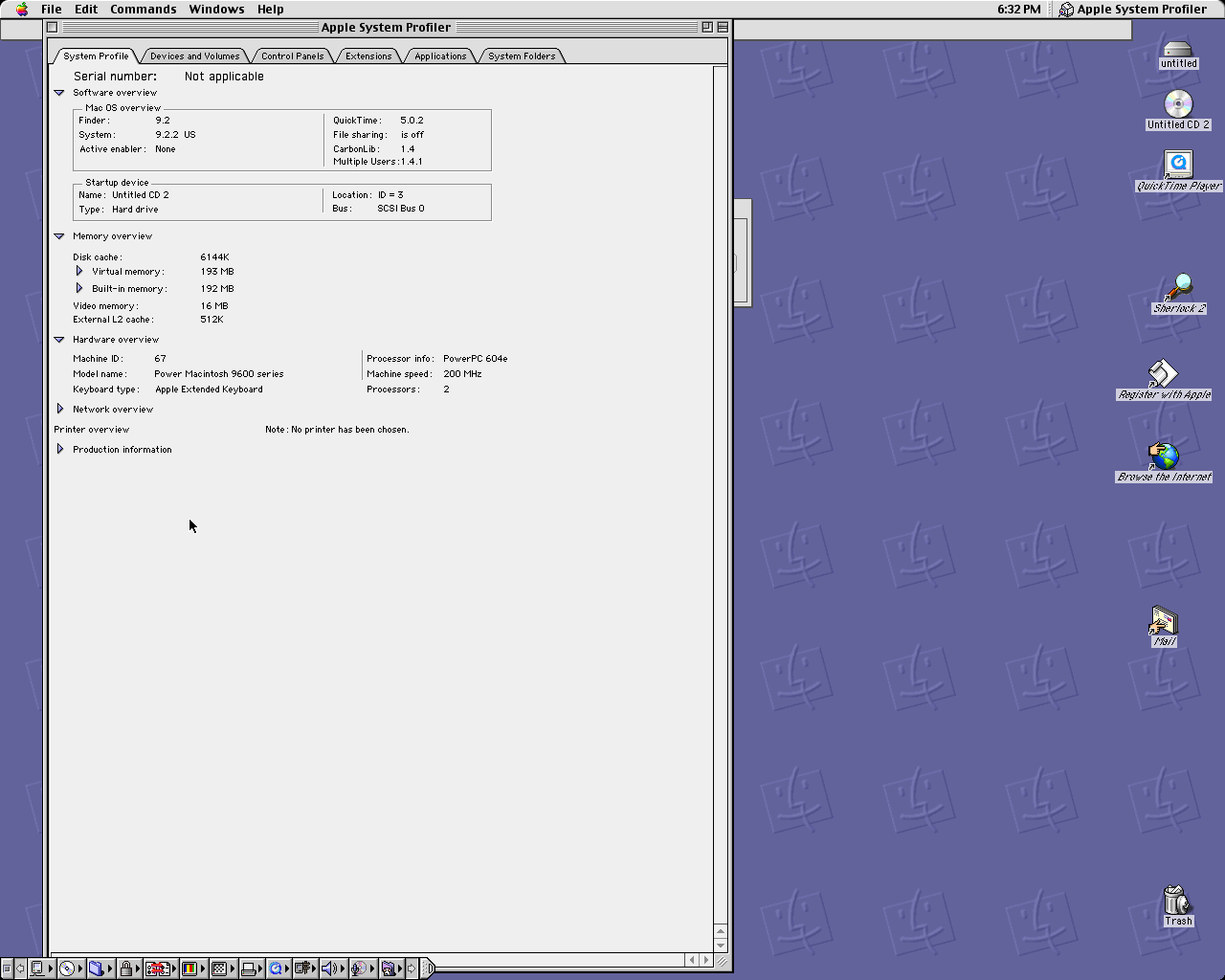The width and height of the screenshot is (1225, 980).
Task: Collapse the Hardware overview section
Action: pos(59,340)
